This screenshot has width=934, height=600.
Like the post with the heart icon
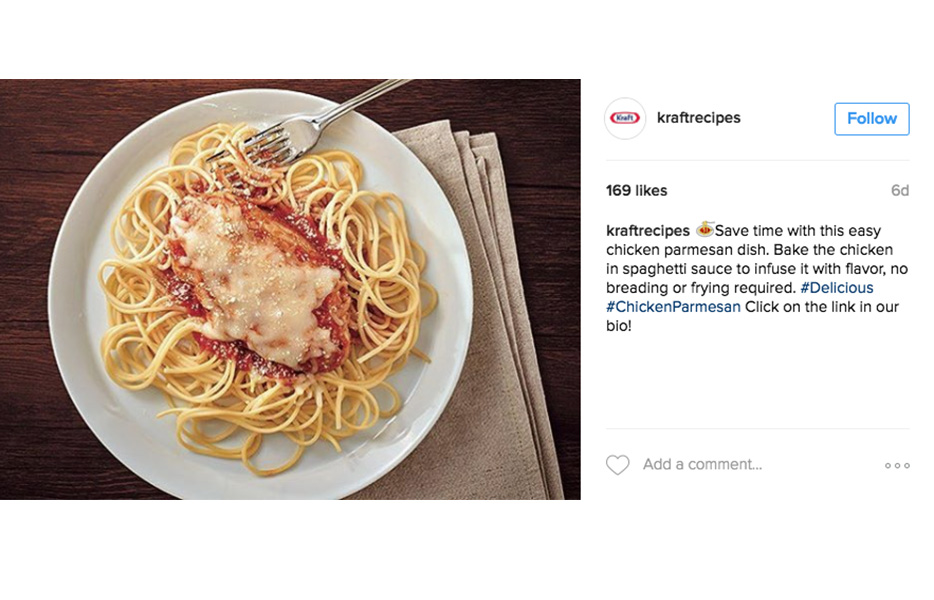coord(617,465)
